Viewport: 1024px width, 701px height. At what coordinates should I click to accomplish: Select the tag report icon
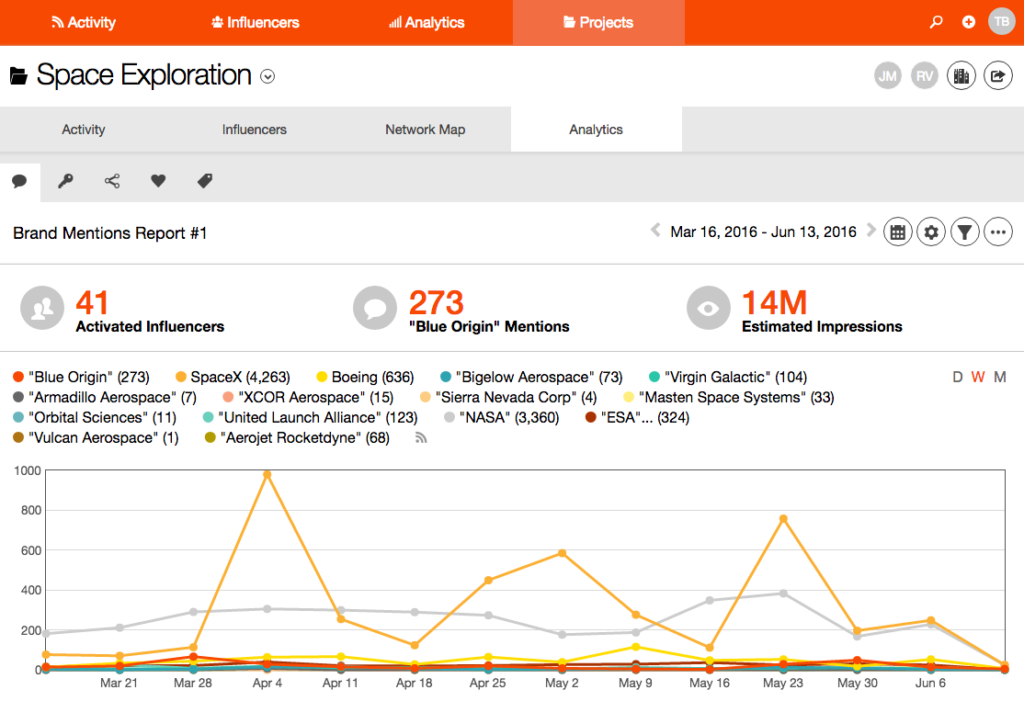pyautogui.click(x=204, y=181)
